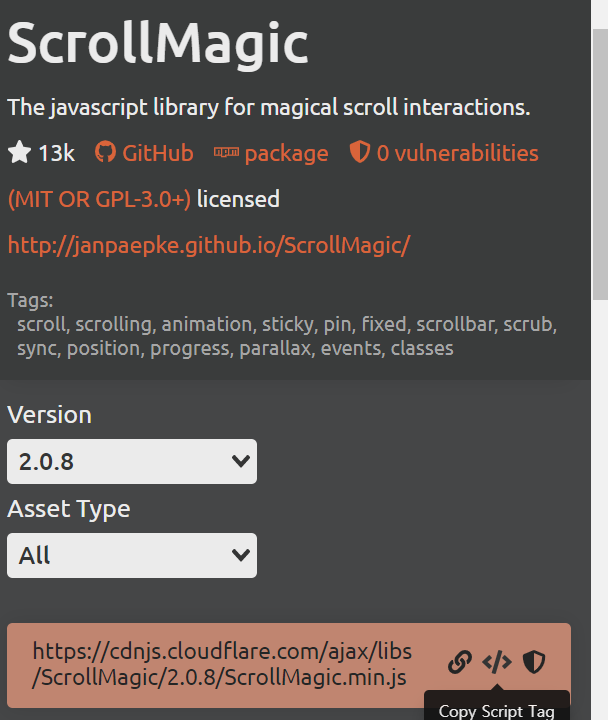Click the GitHub octocat icon
The height and width of the screenshot is (720, 608).
(105, 152)
